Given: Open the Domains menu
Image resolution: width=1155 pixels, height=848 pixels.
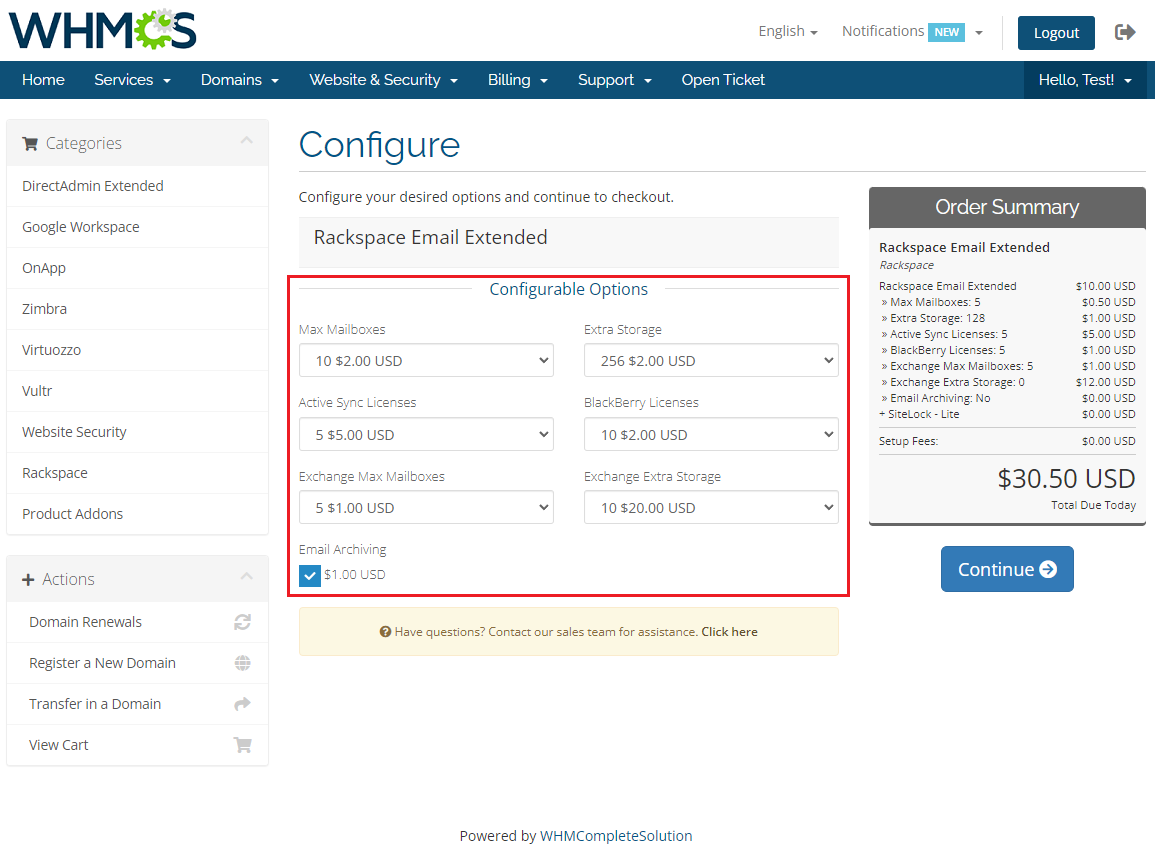Looking at the screenshot, I should (x=240, y=80).
